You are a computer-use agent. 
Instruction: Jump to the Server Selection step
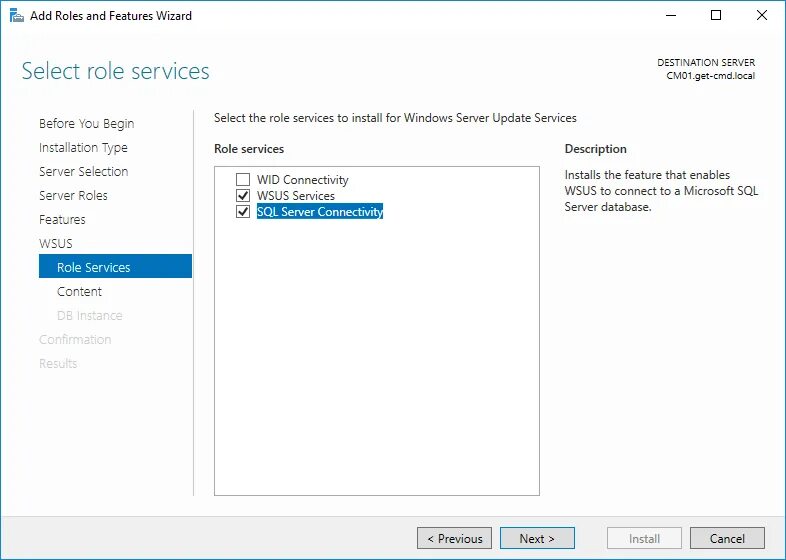click(x=83, y=172)
